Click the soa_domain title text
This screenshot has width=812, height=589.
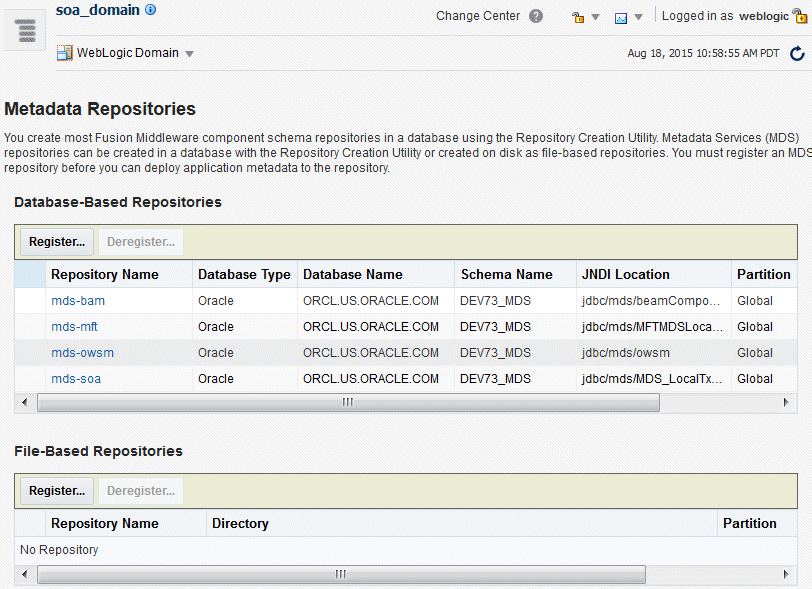(x=98, y=10)
